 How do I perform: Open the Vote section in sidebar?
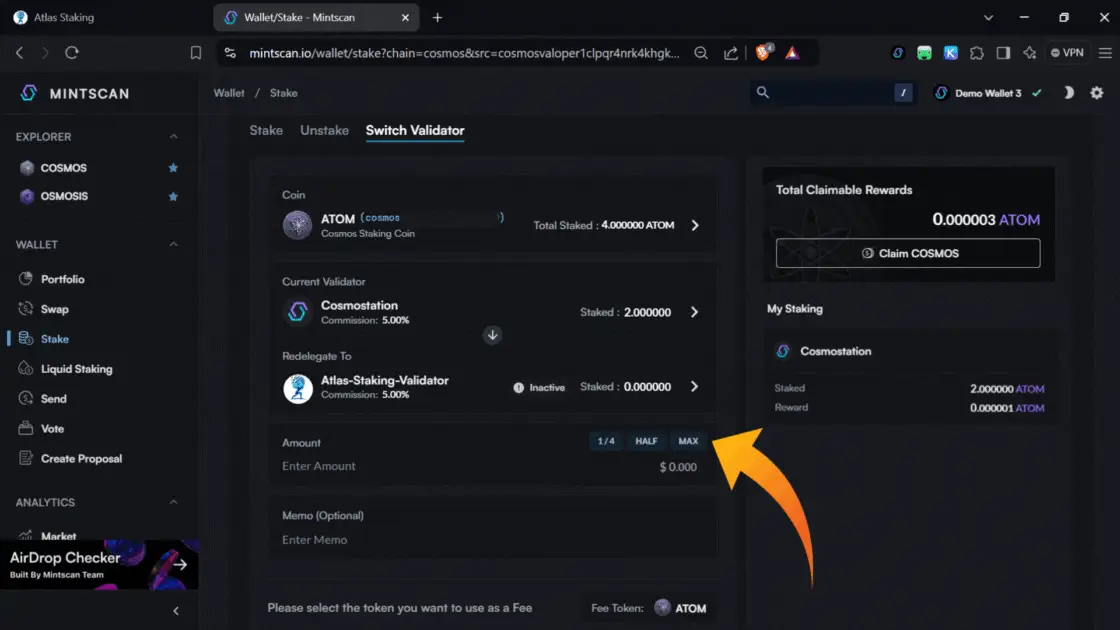[52, 429]
